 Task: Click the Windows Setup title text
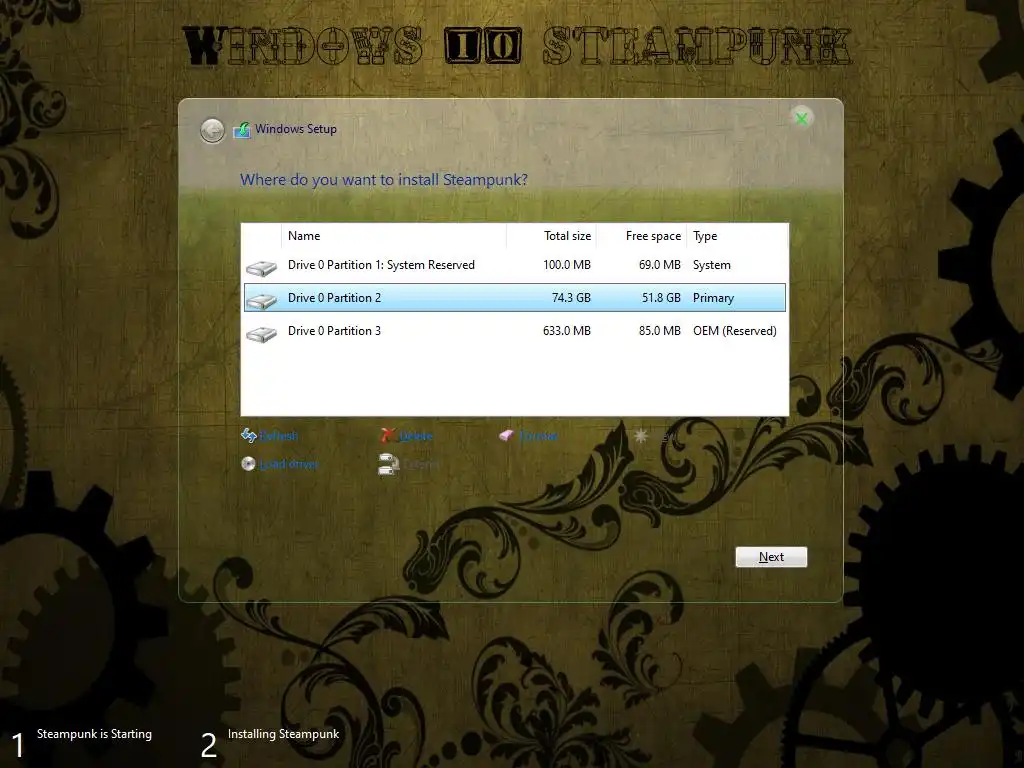click(296, 129)
